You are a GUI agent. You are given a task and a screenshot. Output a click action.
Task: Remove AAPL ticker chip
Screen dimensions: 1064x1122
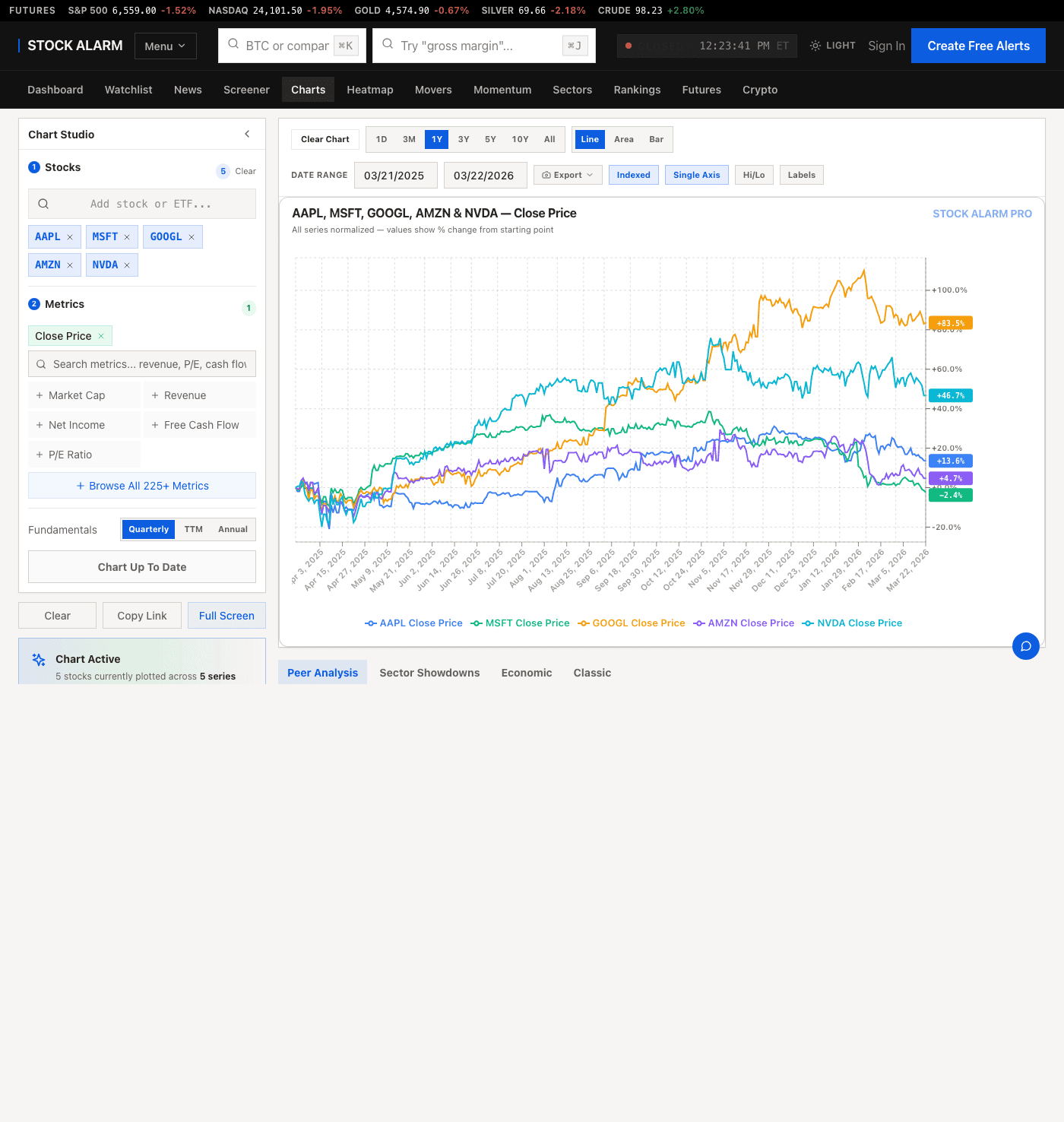[x=70, y=237]
